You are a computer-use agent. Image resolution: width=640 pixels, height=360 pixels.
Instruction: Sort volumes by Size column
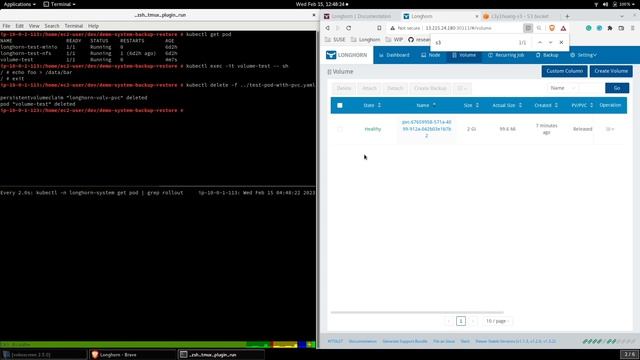pos(471,105)
